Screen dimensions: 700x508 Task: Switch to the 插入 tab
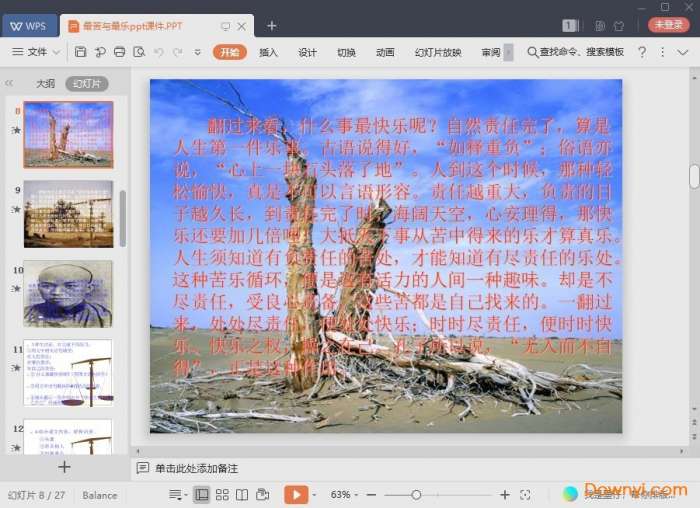pyautogui.click(x=268, y=52)
